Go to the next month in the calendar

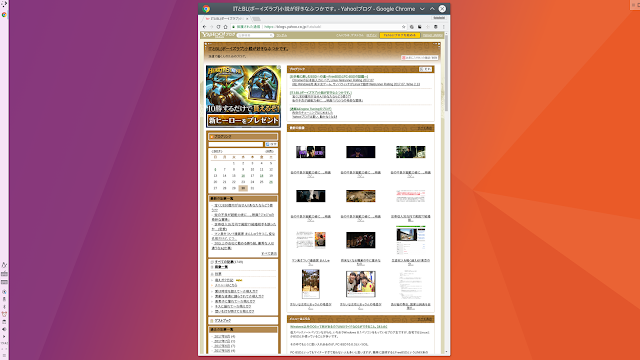point(269,151)
